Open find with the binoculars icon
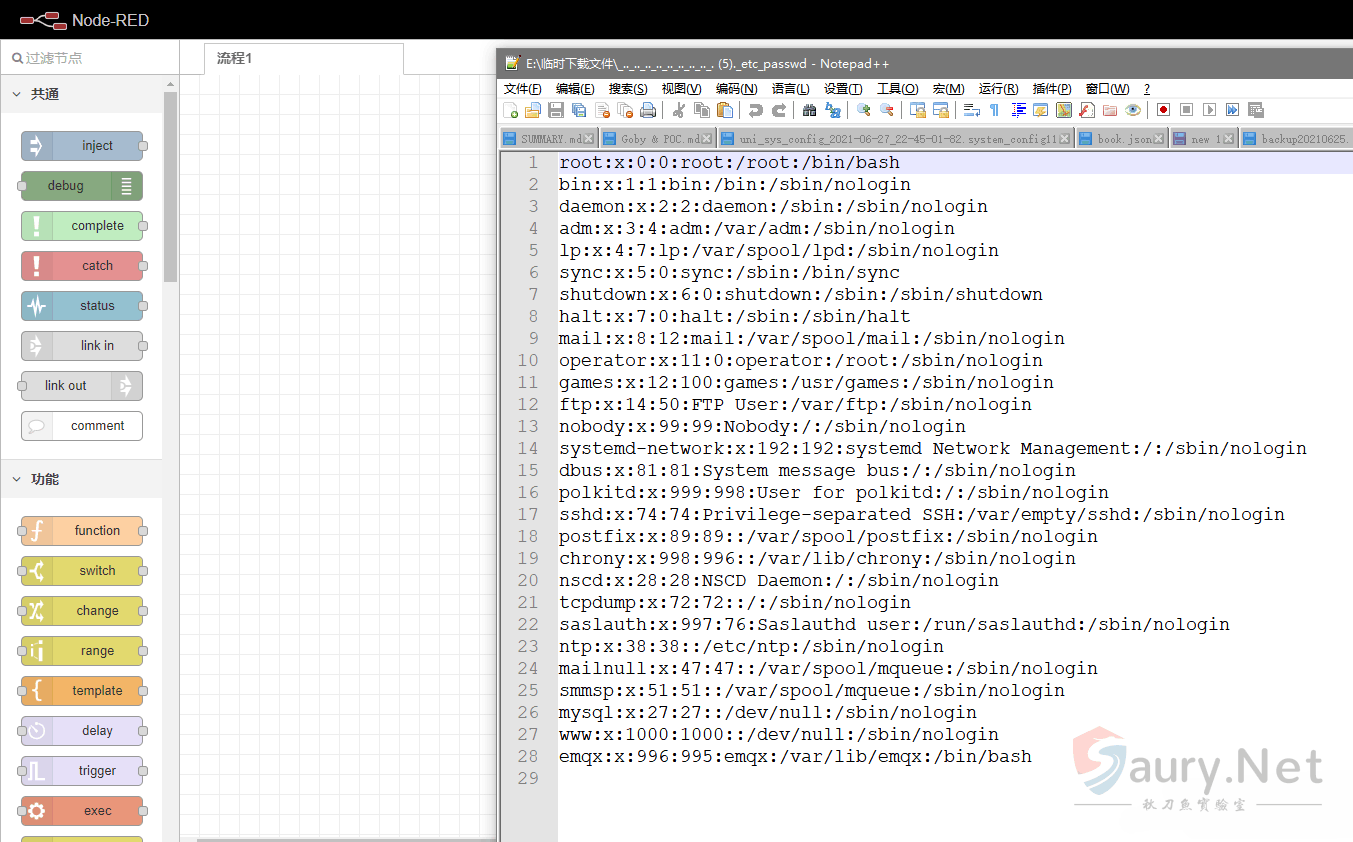The image size is (1353, 842). click(809, 110)
